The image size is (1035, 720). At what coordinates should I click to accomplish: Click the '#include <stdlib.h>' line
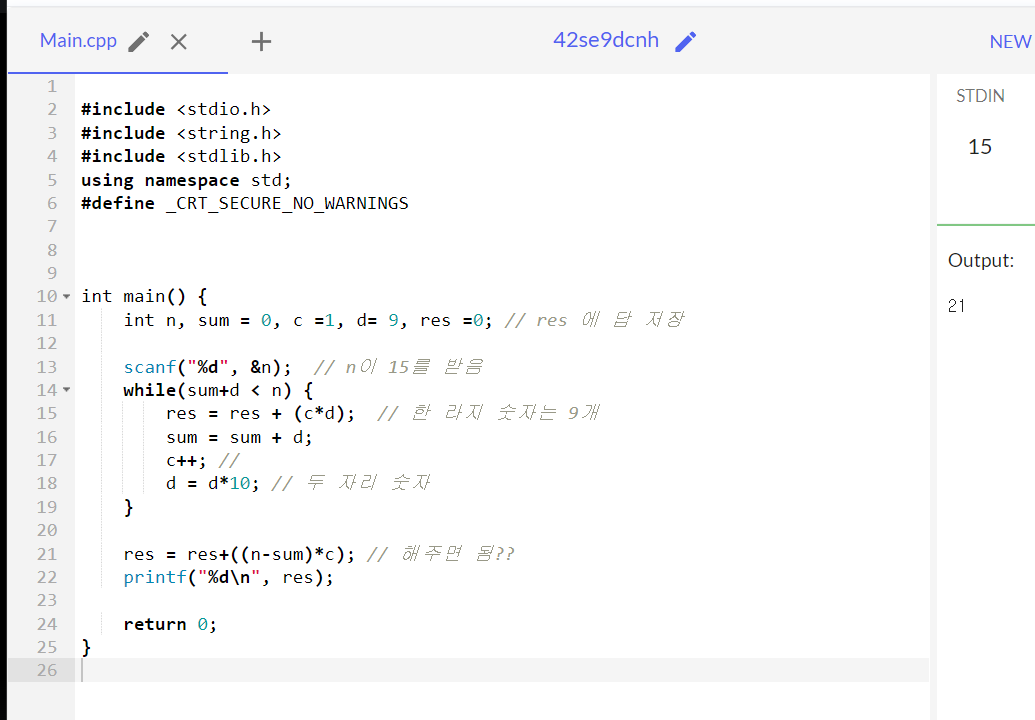tap(181, 156)
